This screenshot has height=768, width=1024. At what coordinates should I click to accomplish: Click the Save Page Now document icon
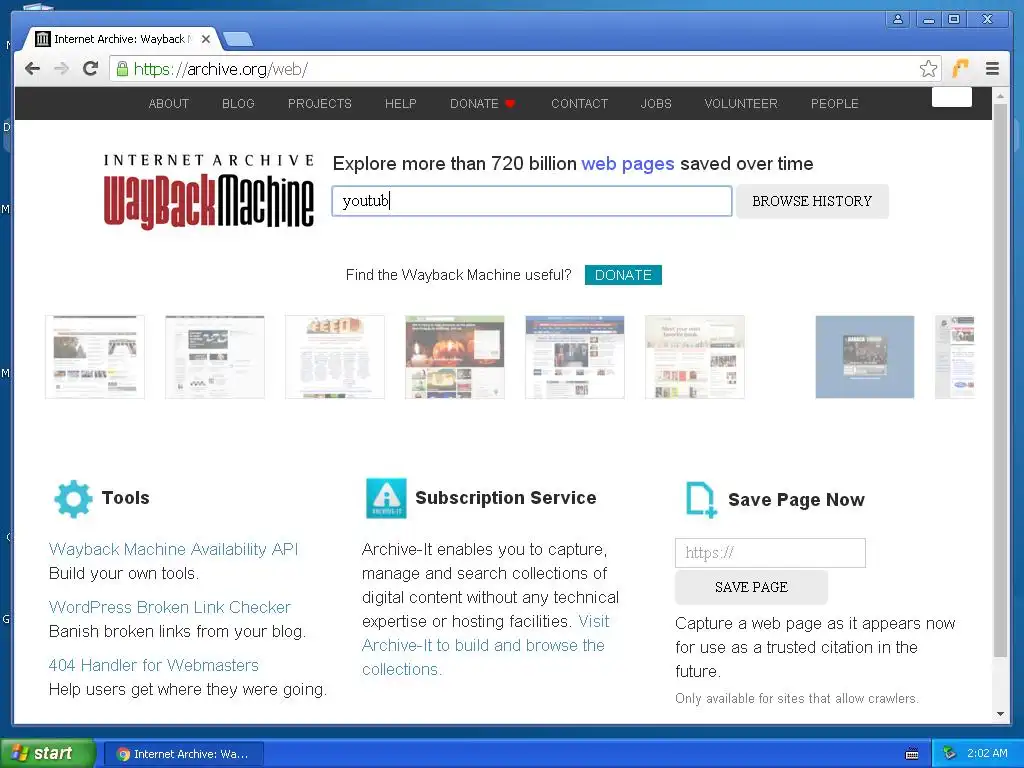click(x=701, y=500)
